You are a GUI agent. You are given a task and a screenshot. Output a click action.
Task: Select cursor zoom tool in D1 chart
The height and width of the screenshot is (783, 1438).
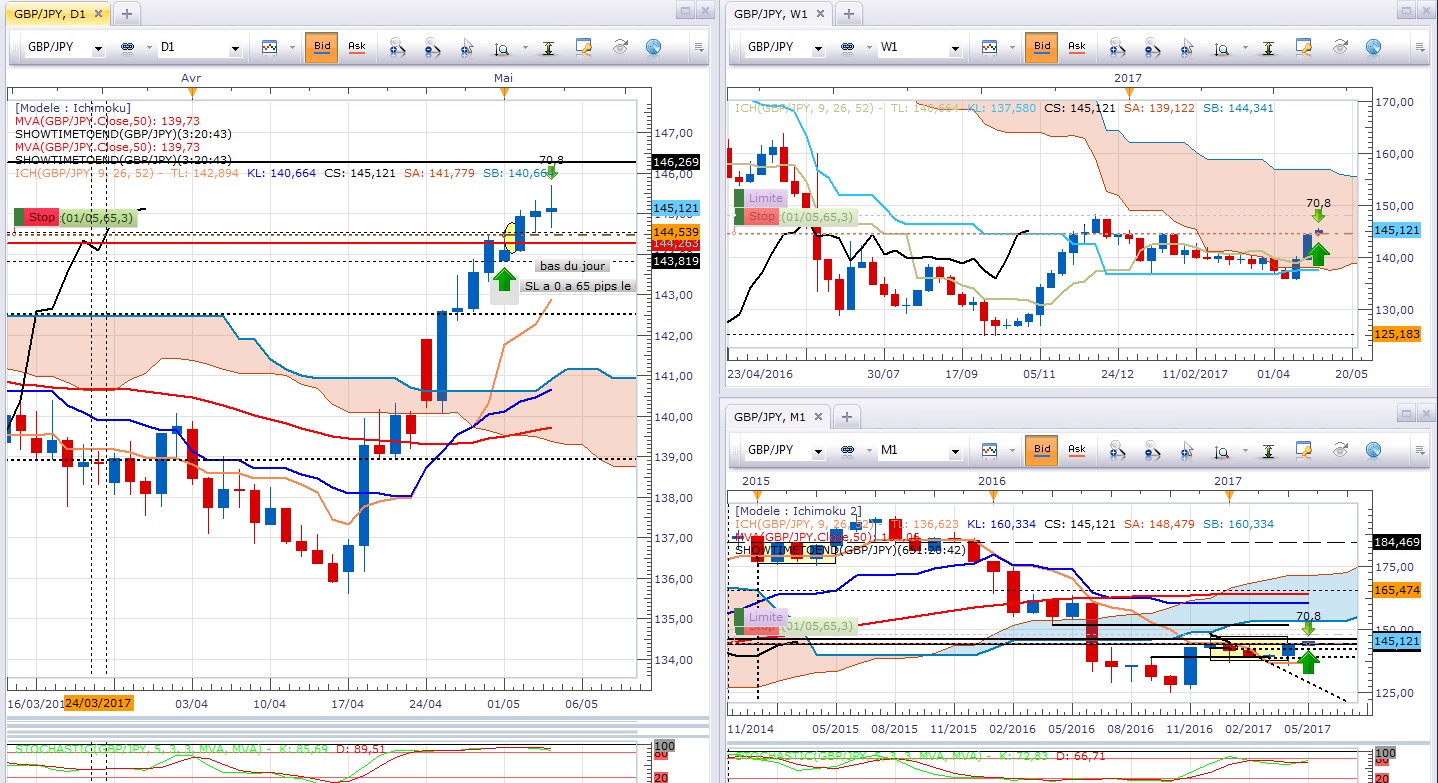point(466,47)
